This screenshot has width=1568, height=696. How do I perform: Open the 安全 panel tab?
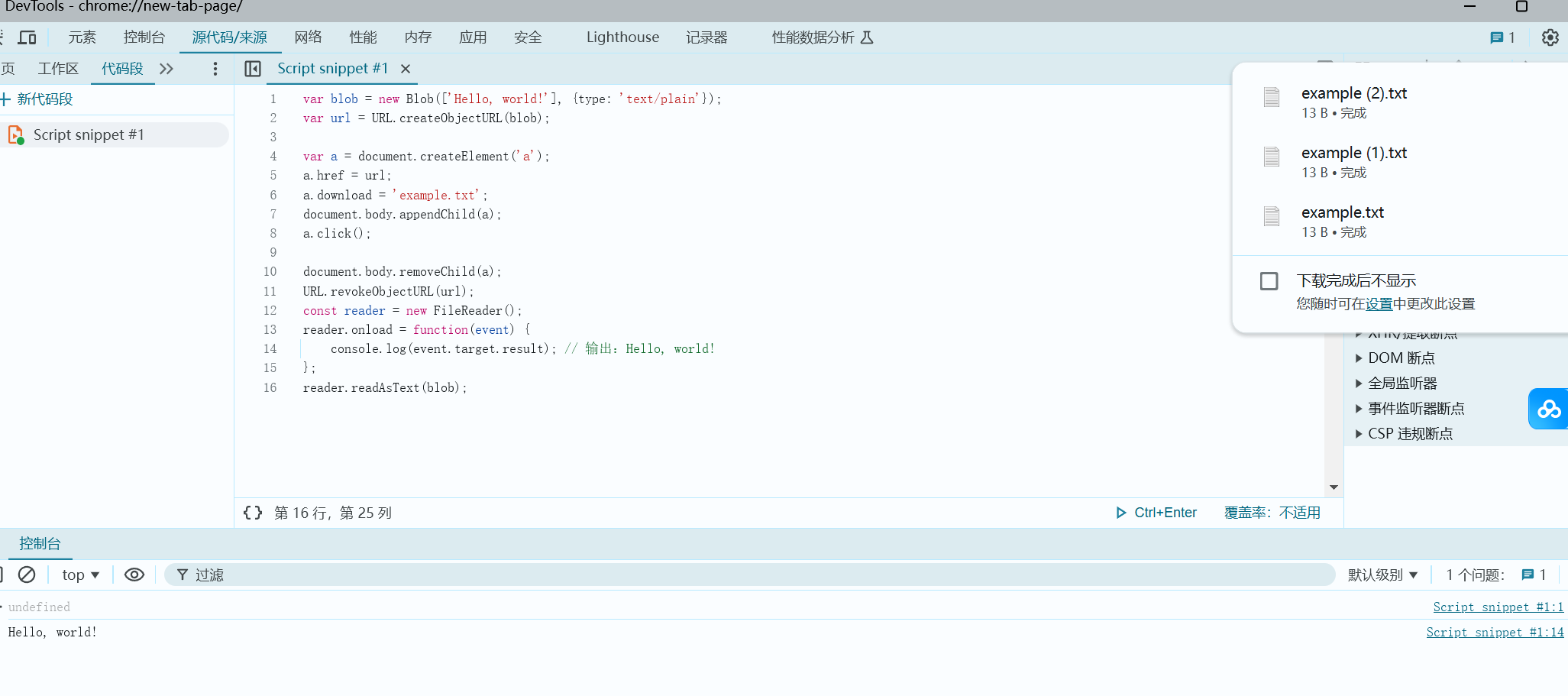click(528, 37)
